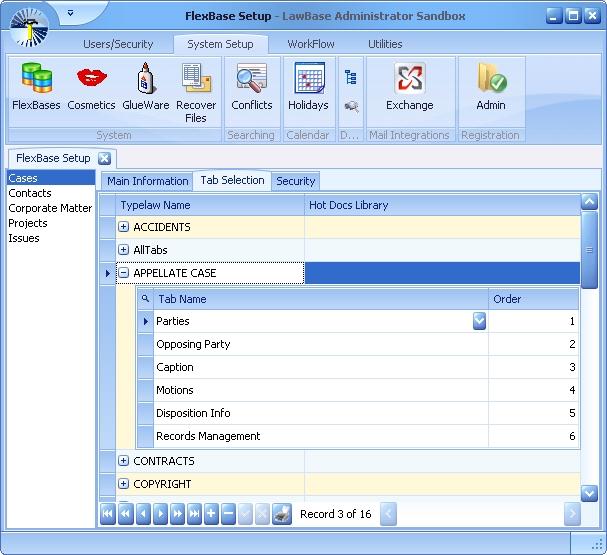
Task: Open the Main Information tab
Action: [147, 181]
